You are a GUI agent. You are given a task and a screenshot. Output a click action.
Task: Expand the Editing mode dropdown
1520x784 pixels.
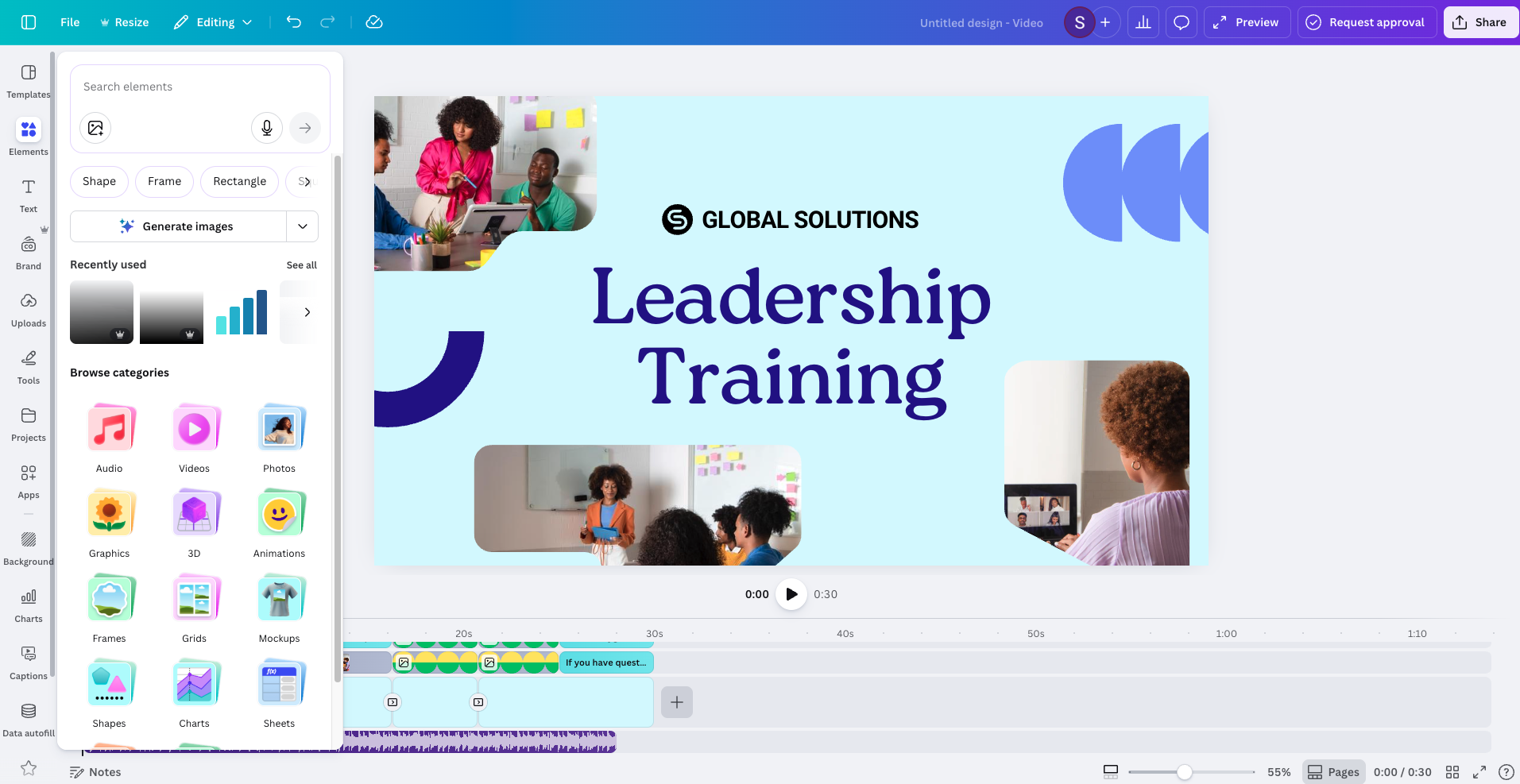click(213, 22)
